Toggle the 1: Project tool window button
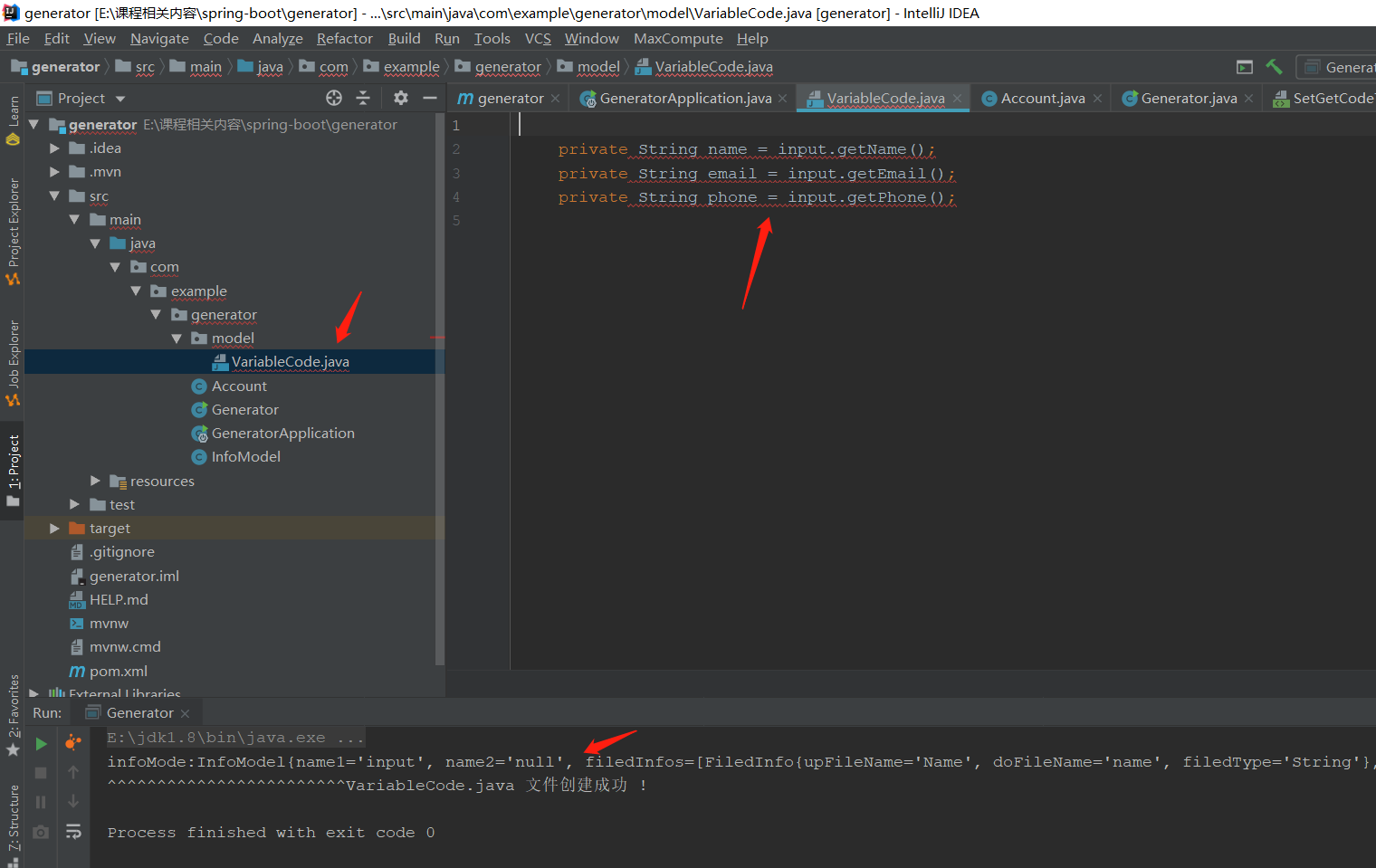This screenshot has height=868, width=1376. (x=13, y=471)
